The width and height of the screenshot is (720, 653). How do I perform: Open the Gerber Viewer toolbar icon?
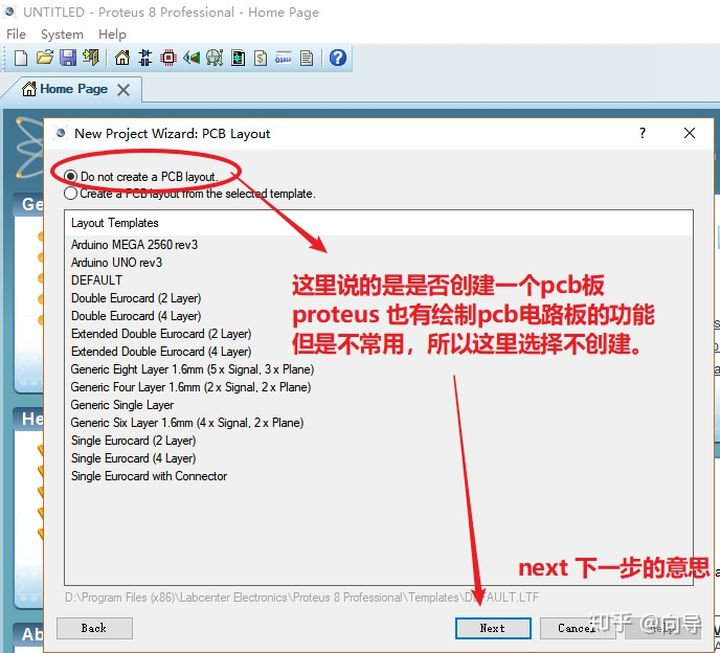214,58
